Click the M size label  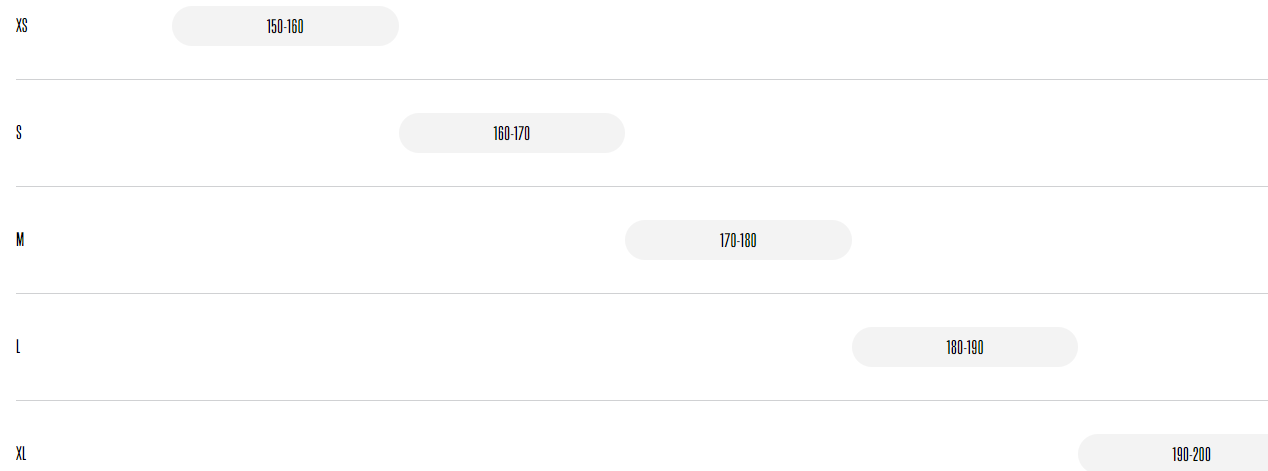click(20, 240)
